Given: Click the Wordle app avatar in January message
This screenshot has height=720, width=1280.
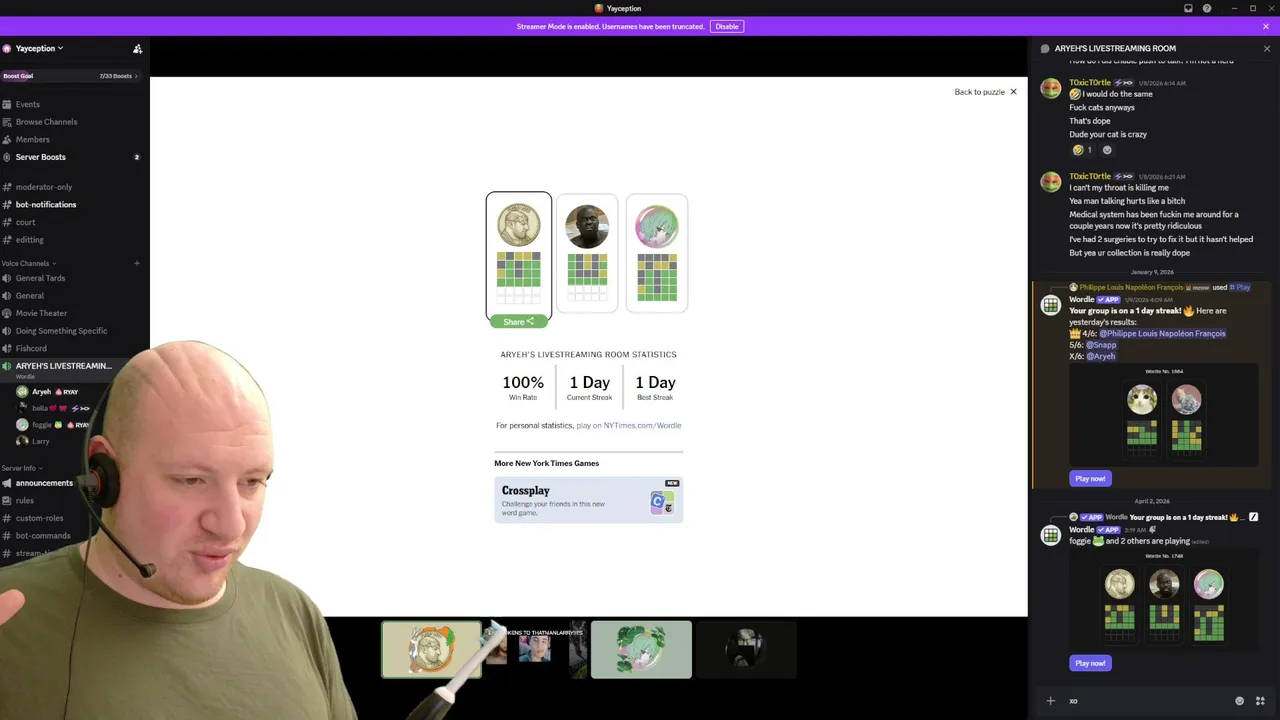Looking at the screenshot, I should (x=1050, y=305).
